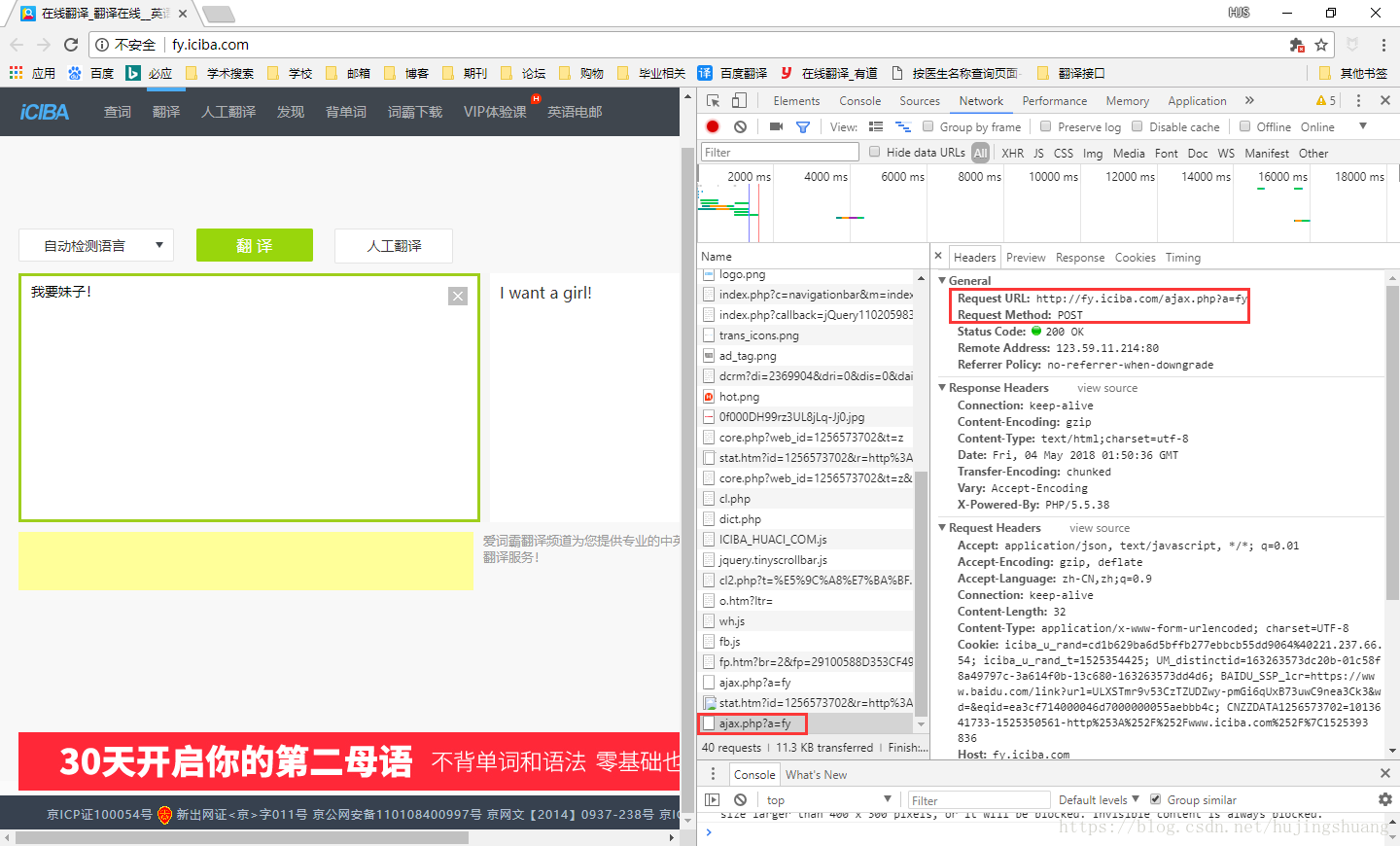Open 词霸下载 navigation link
Image resolution: width=1400 pixels, height=846 pixels.
(x=414, y=112)
